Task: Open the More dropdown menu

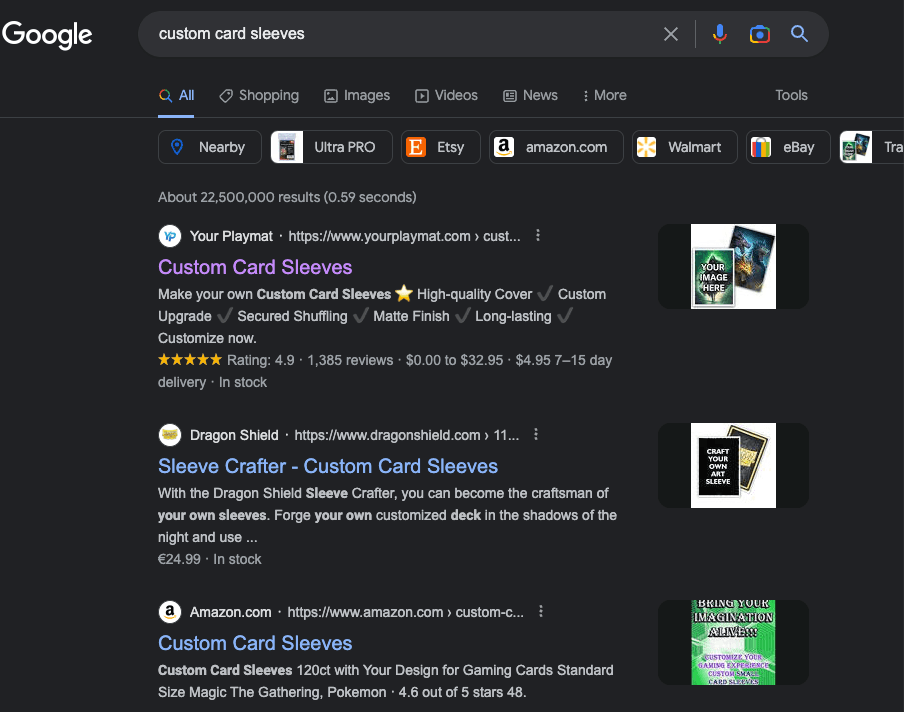Action: tap(604, 96)
